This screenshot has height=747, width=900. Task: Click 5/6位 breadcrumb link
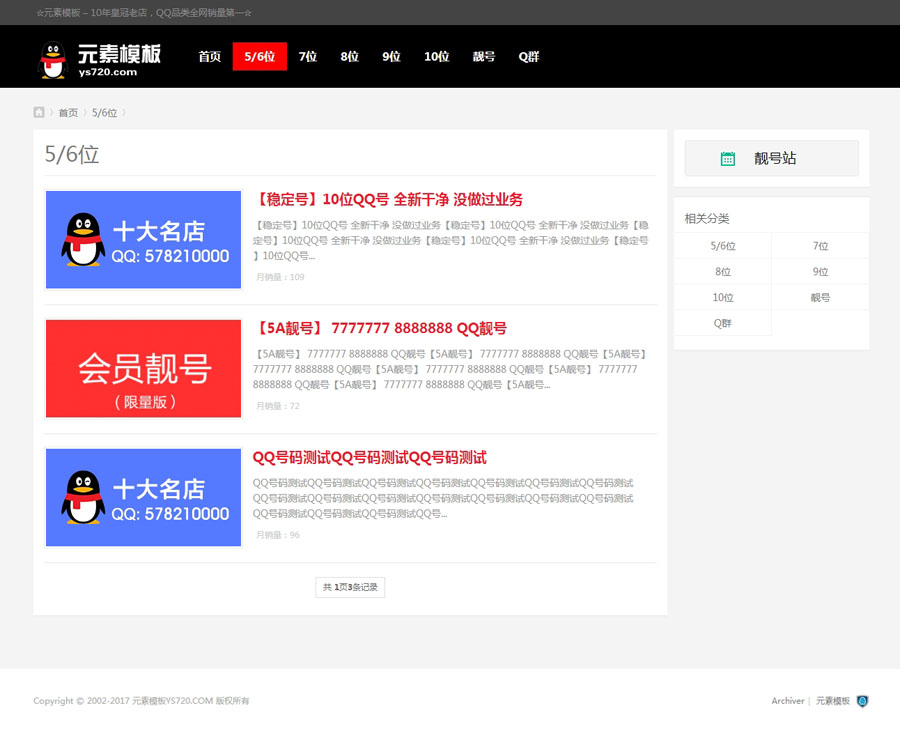point(104,113)
